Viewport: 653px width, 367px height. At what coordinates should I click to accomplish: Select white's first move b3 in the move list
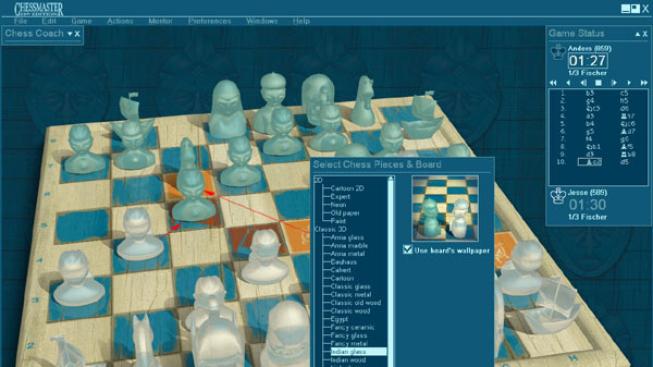coord(590,93)
